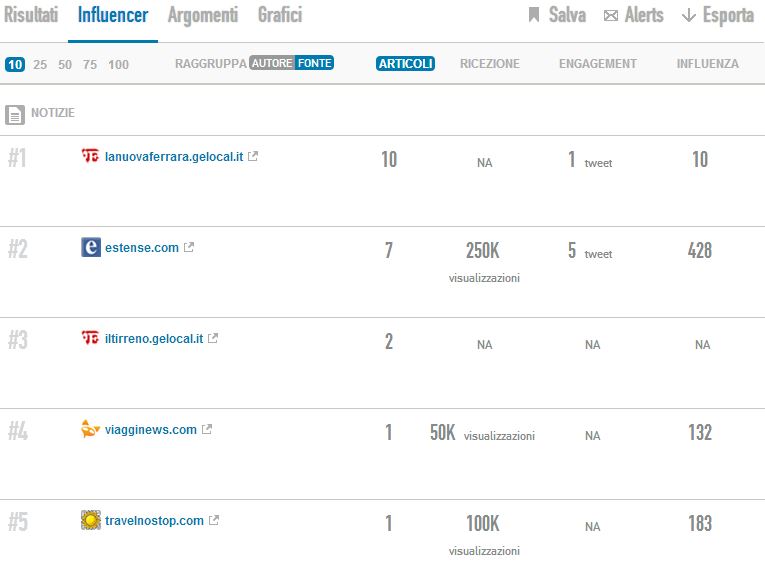765x561 pixels.
Task: Click the Salva bookmark icon
Action: pyautogui.click(x=534, y=15)
